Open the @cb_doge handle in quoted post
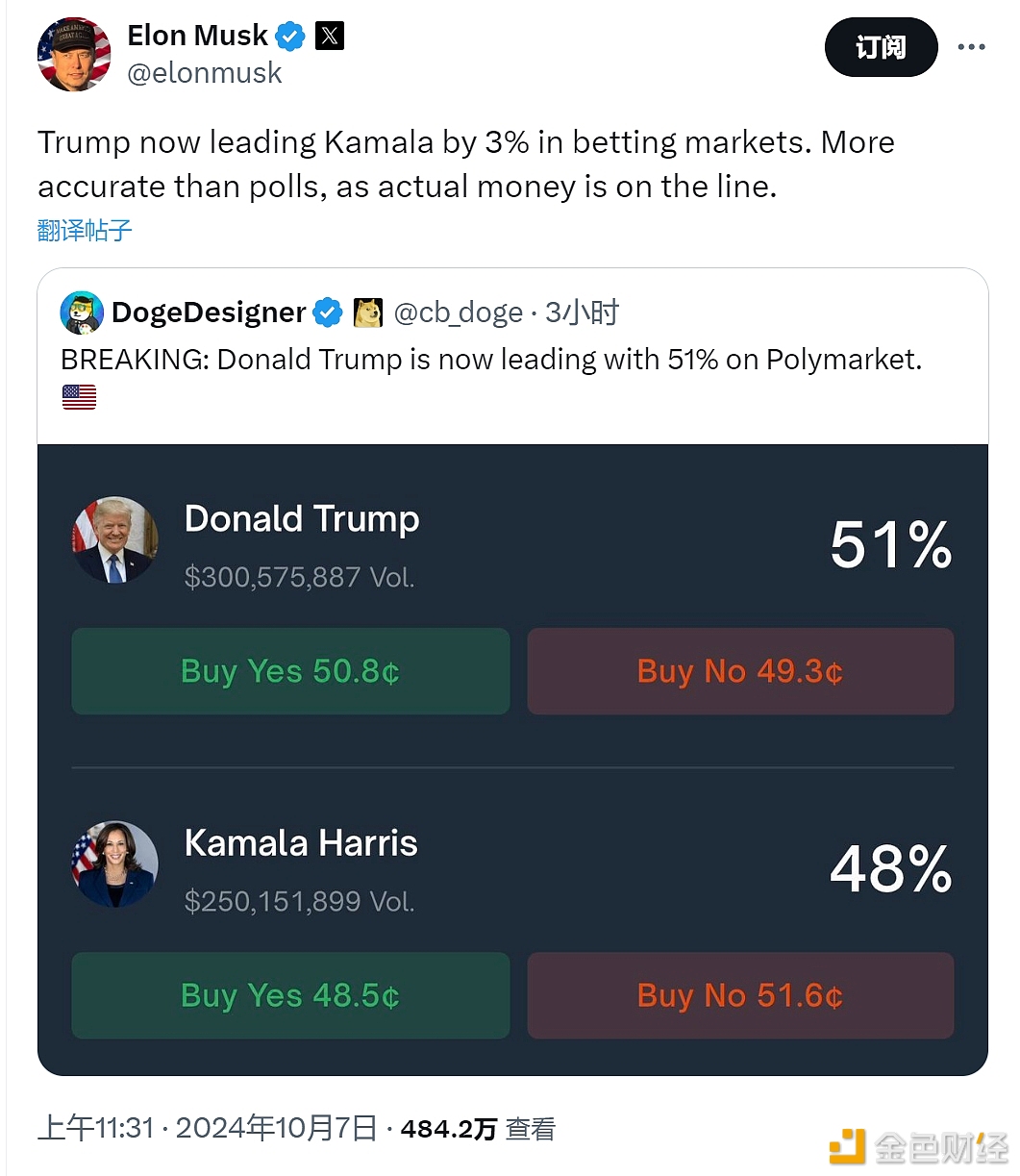 click(459, 313)
